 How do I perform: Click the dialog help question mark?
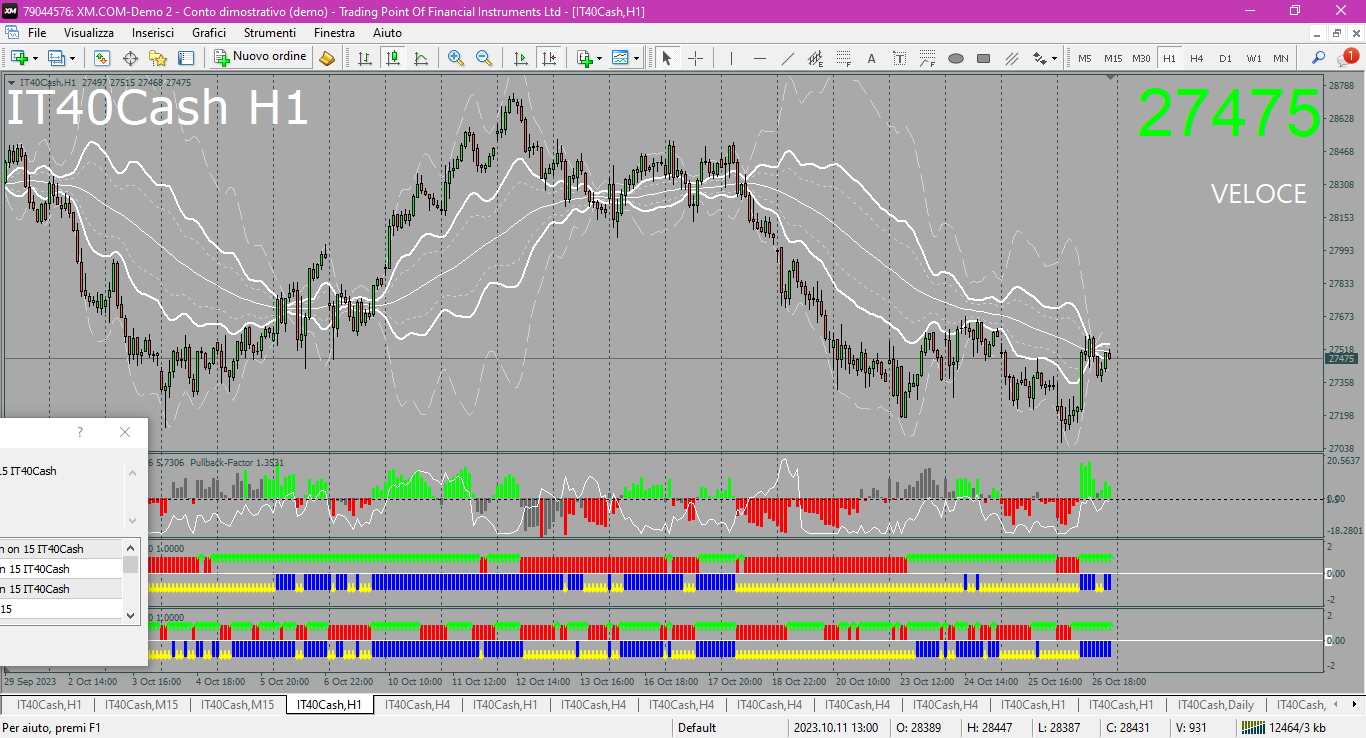(80, 432)
